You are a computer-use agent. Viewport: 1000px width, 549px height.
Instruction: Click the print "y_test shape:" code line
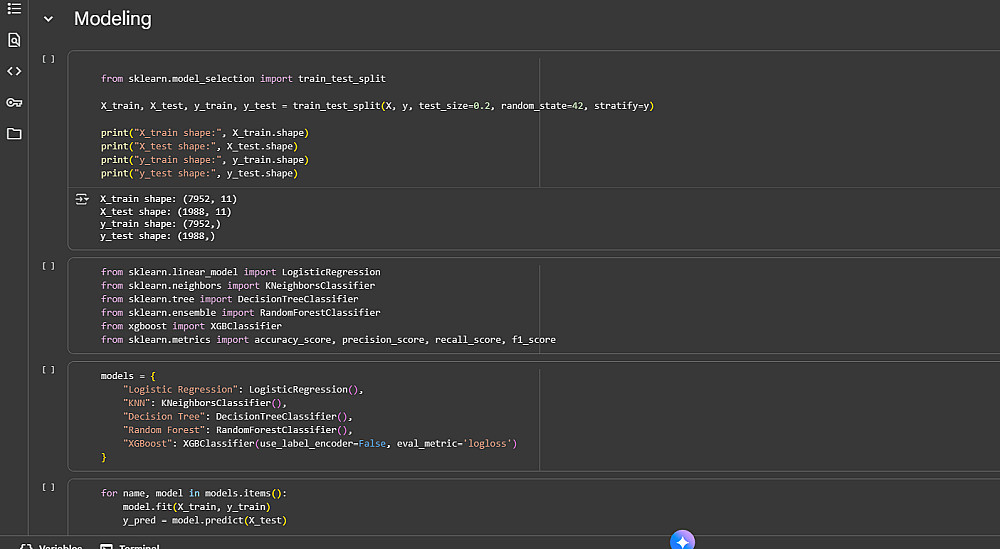[x=199, y=173]
